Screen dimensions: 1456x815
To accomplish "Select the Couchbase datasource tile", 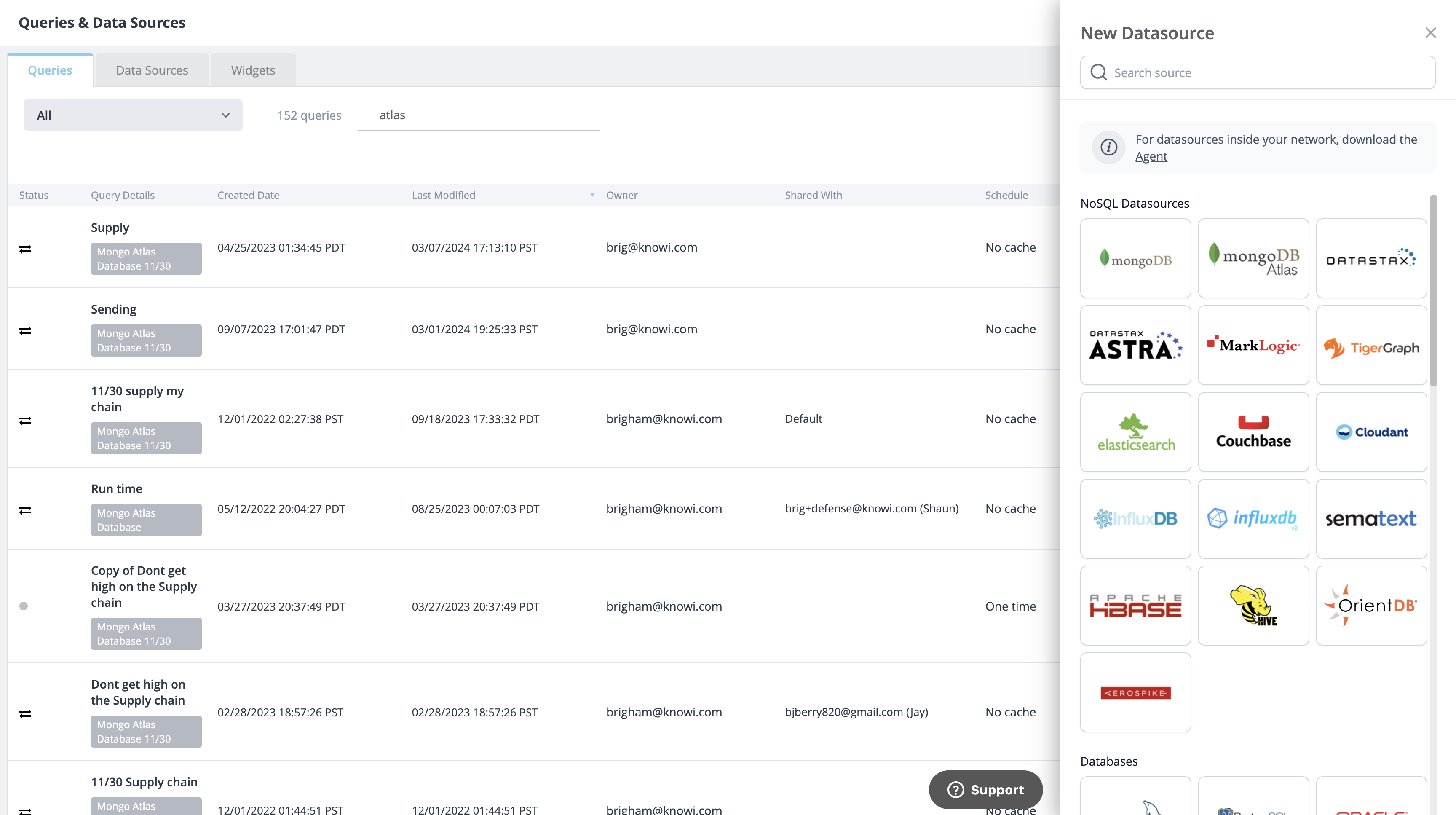I will 1254,432.
